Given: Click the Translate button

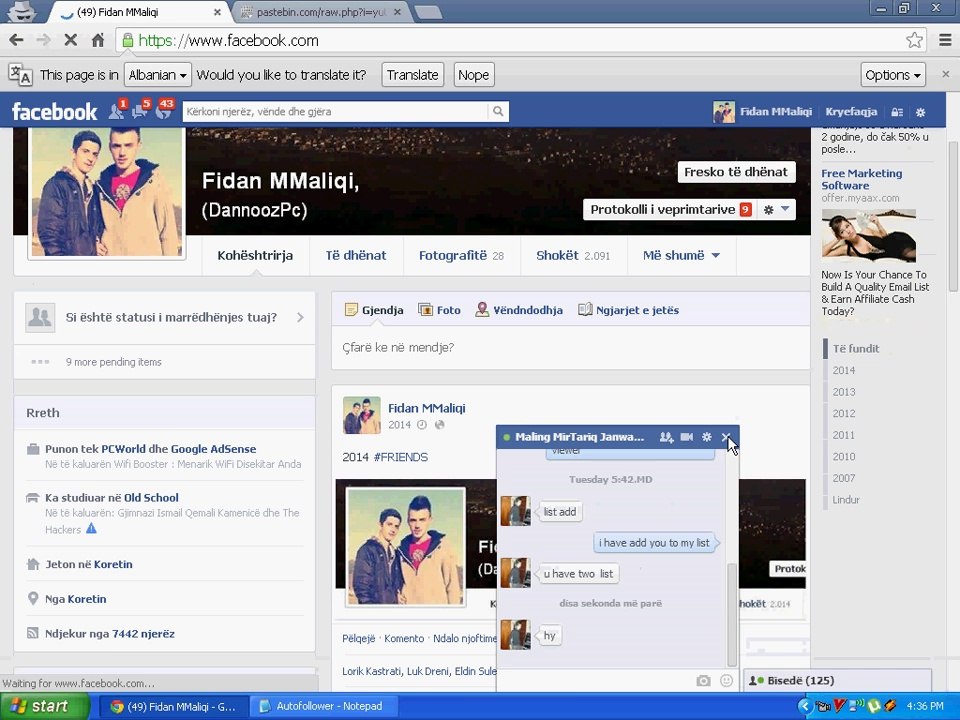Looking at the screenshot, I should click(x=413, y=75).
